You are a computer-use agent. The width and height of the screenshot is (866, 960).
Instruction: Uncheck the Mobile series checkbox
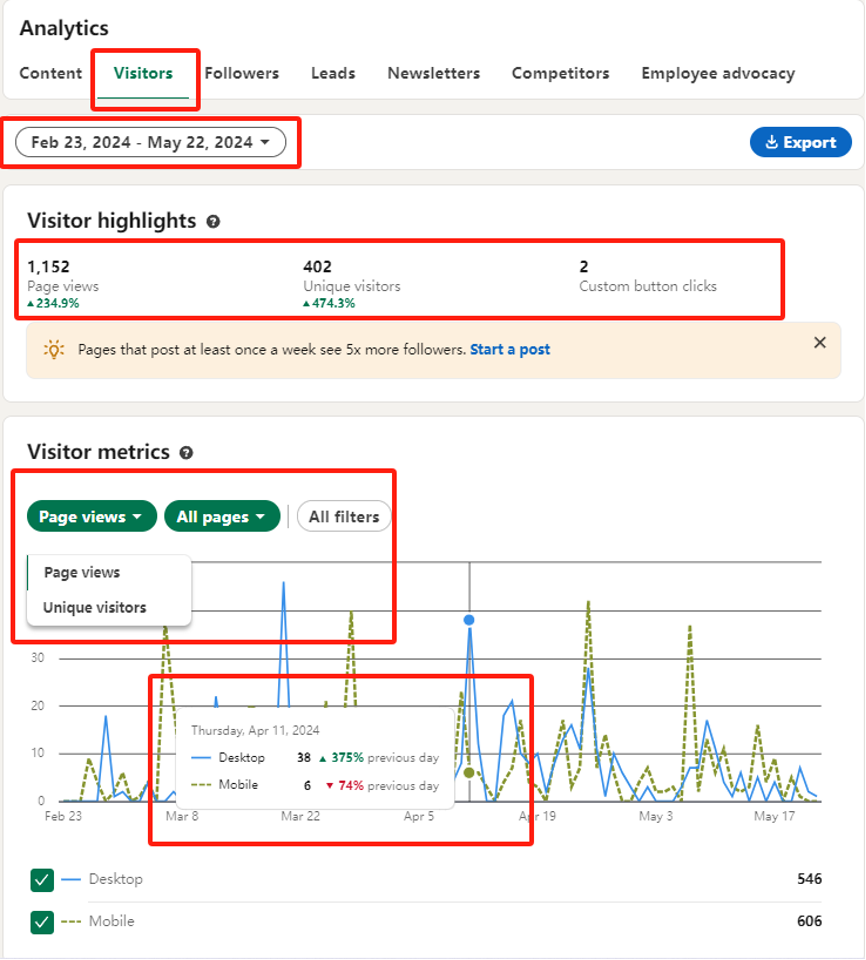click(x=42, y=922)
